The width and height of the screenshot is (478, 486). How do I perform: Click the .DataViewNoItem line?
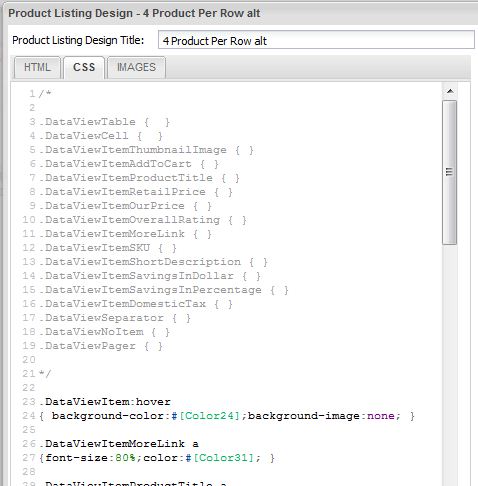click(x=104, y=332)
